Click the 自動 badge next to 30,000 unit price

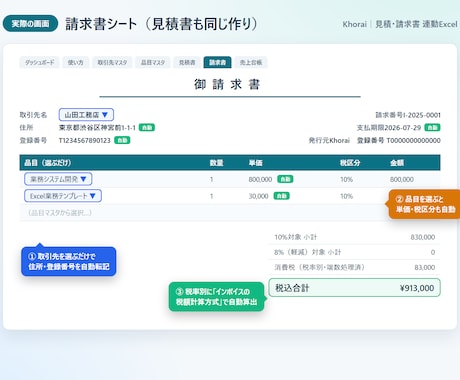point(281,196)
